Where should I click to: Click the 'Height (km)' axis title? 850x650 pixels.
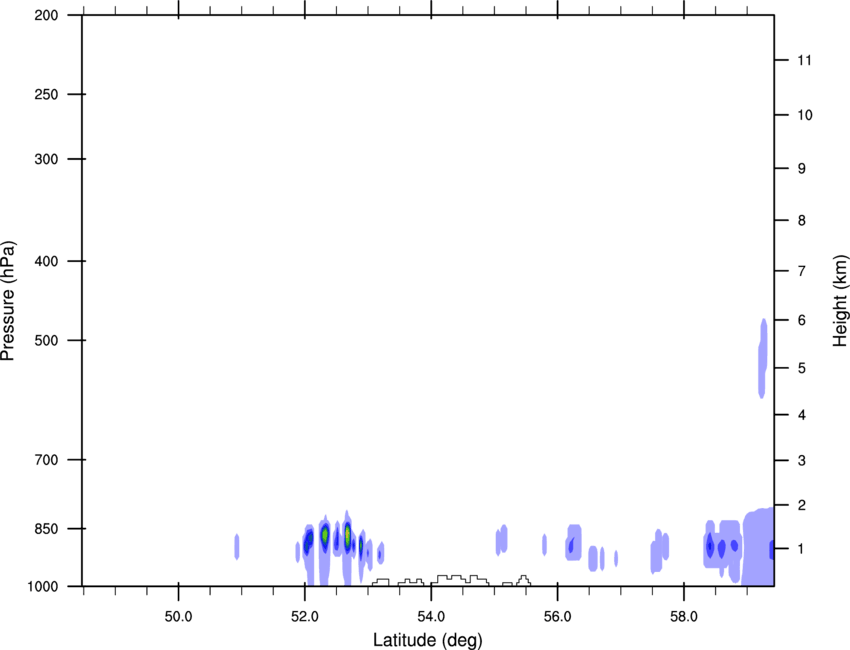(840, 300)
